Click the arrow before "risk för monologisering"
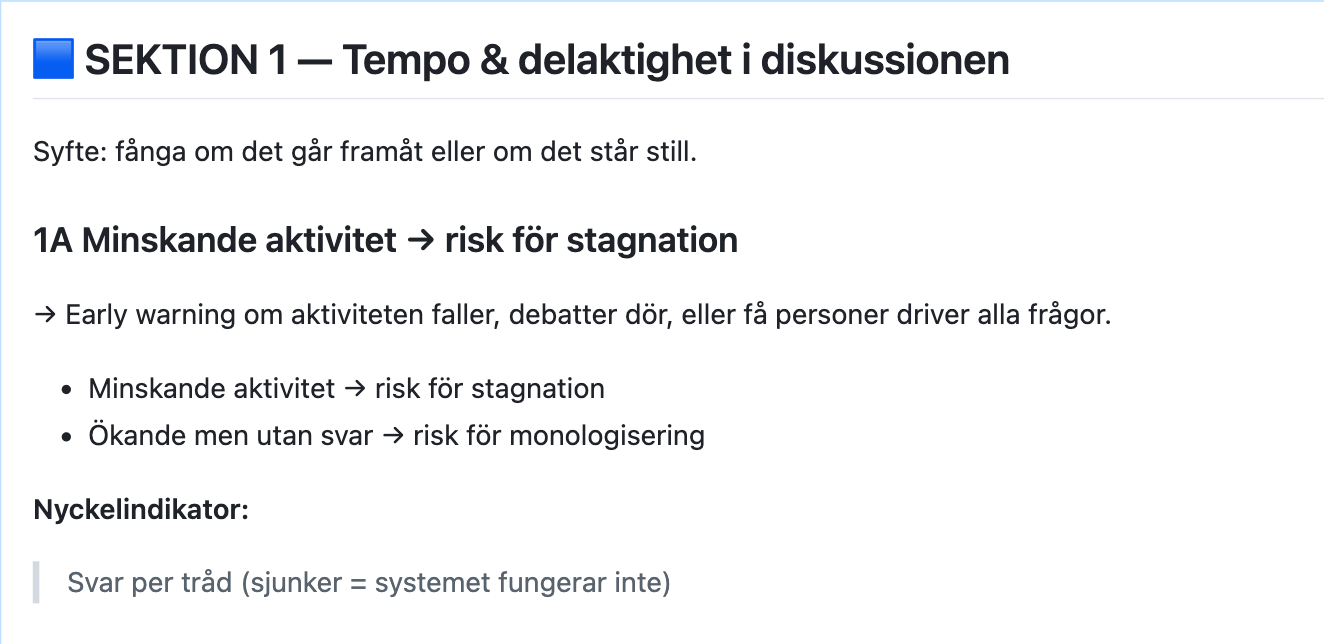The width and height of the screenshot is (1324, 644). point(393,437)
